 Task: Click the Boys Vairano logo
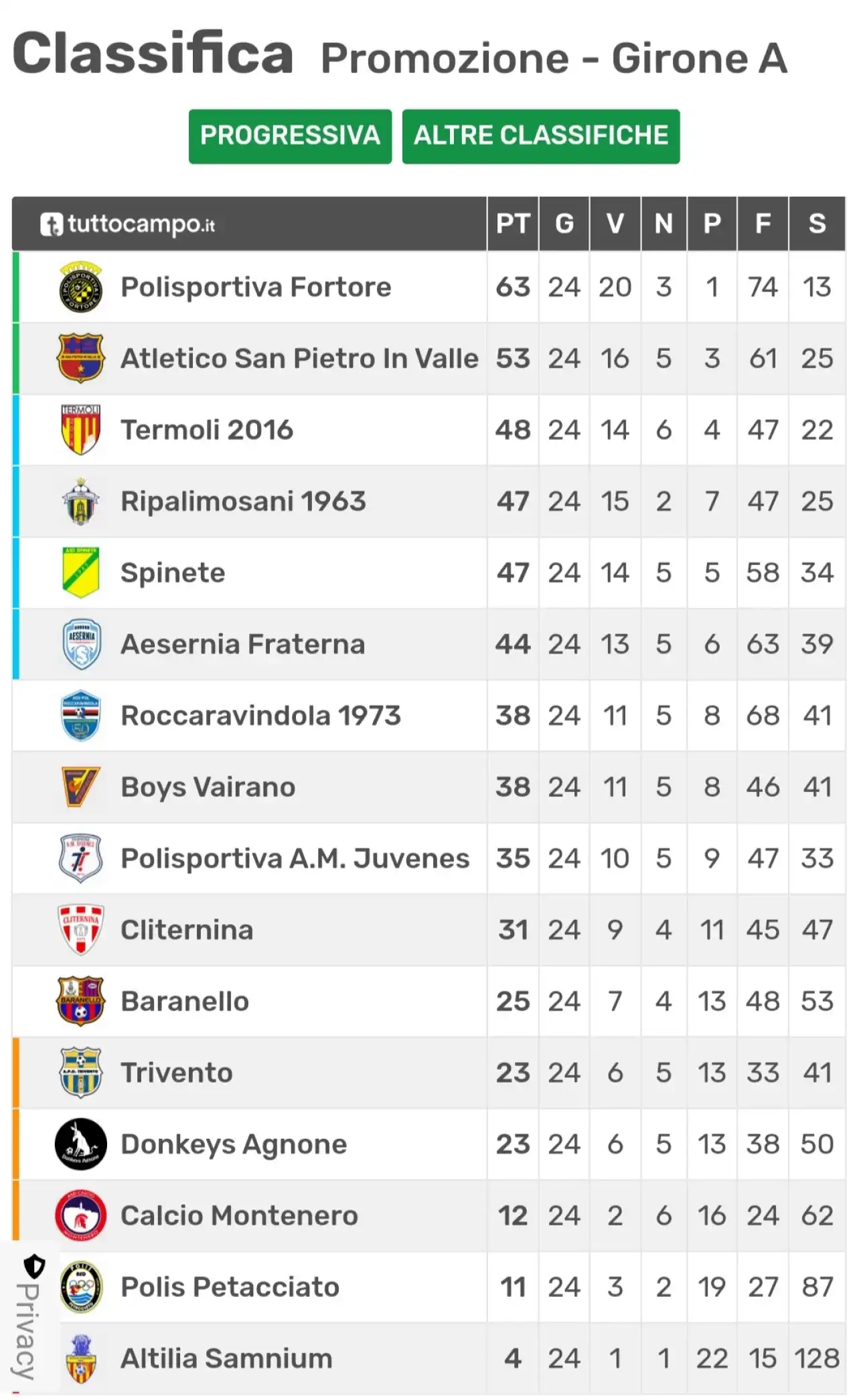(x=80, y=787)
